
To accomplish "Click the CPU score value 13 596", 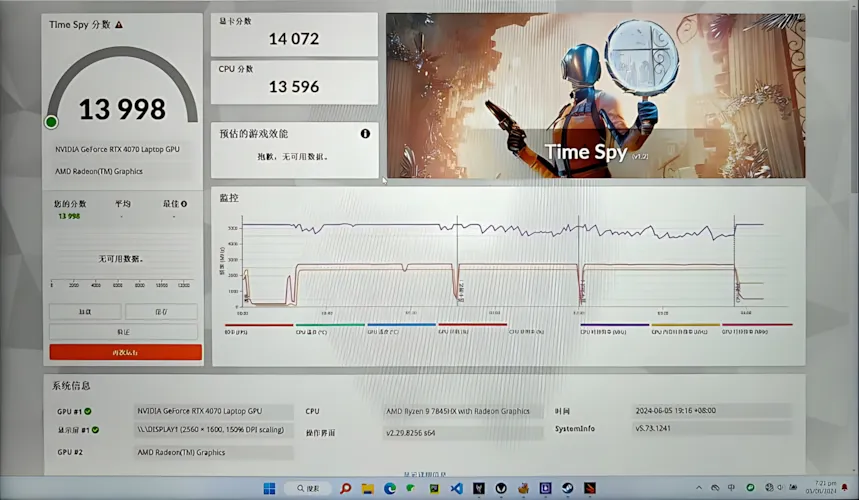I will point(294,87).
